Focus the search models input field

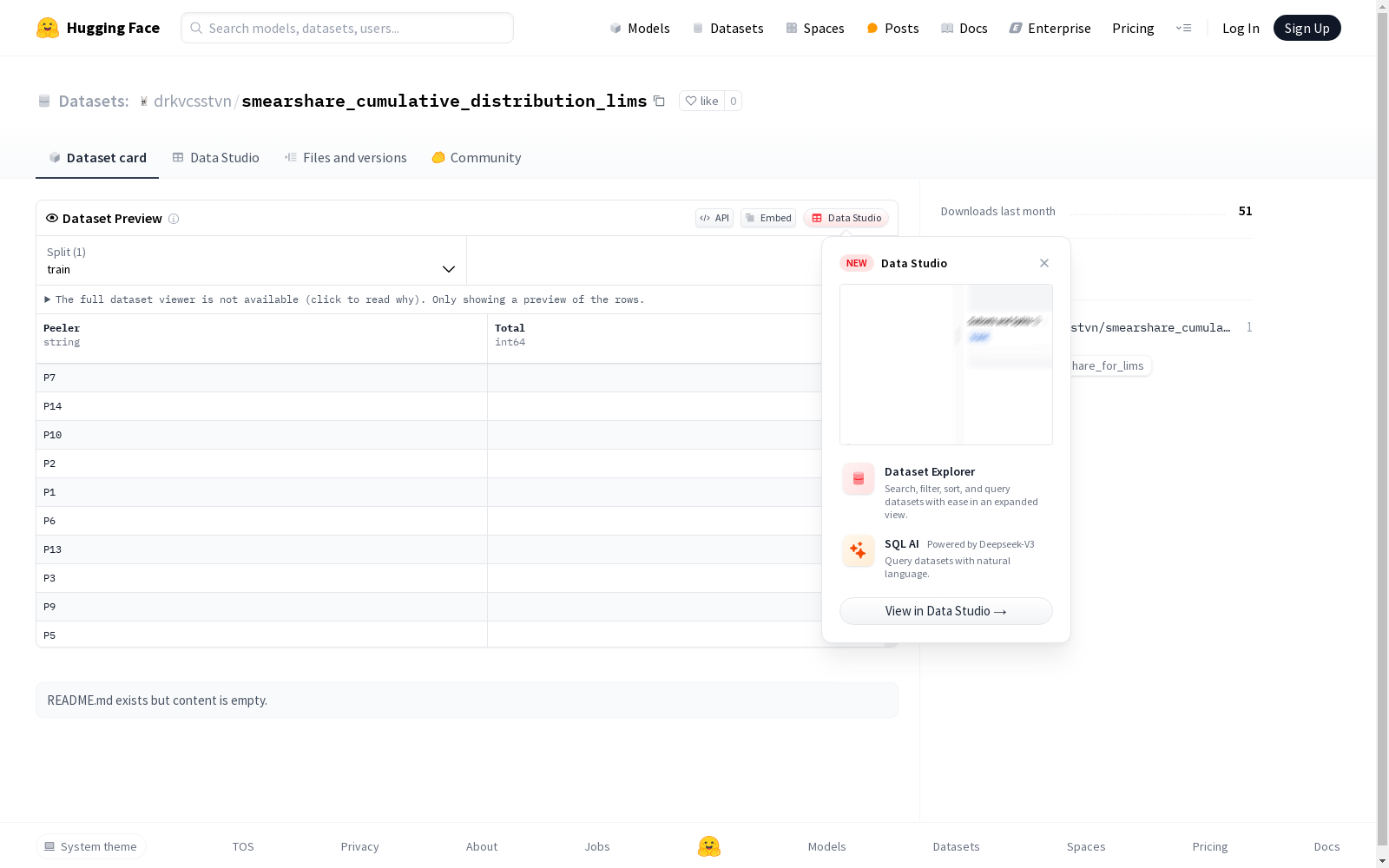click(x=347, y=28)
